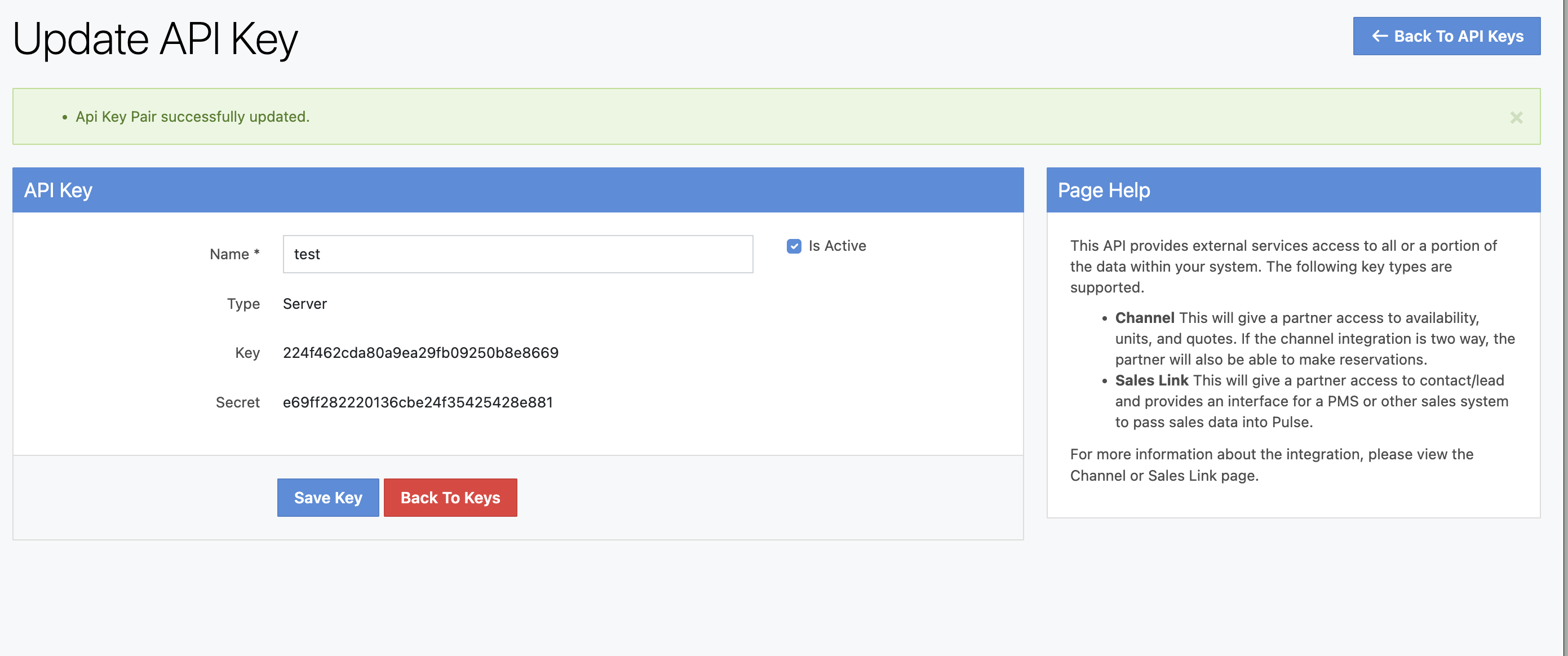
Task: Click the Key value 224f462c… text
Action: 420,353
